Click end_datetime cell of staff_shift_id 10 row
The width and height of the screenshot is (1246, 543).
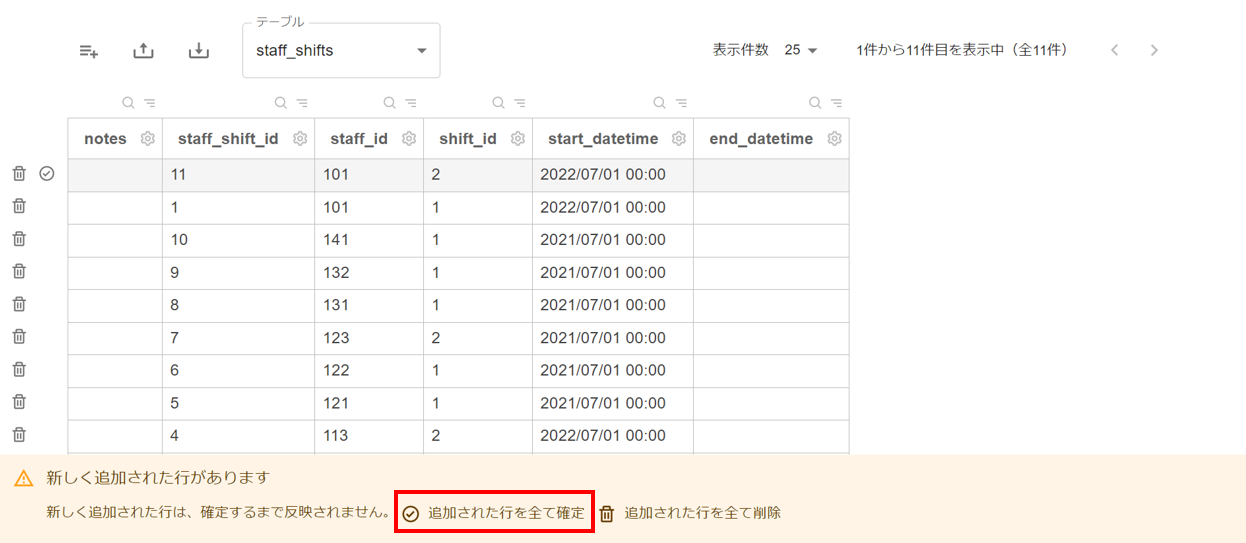771,240
